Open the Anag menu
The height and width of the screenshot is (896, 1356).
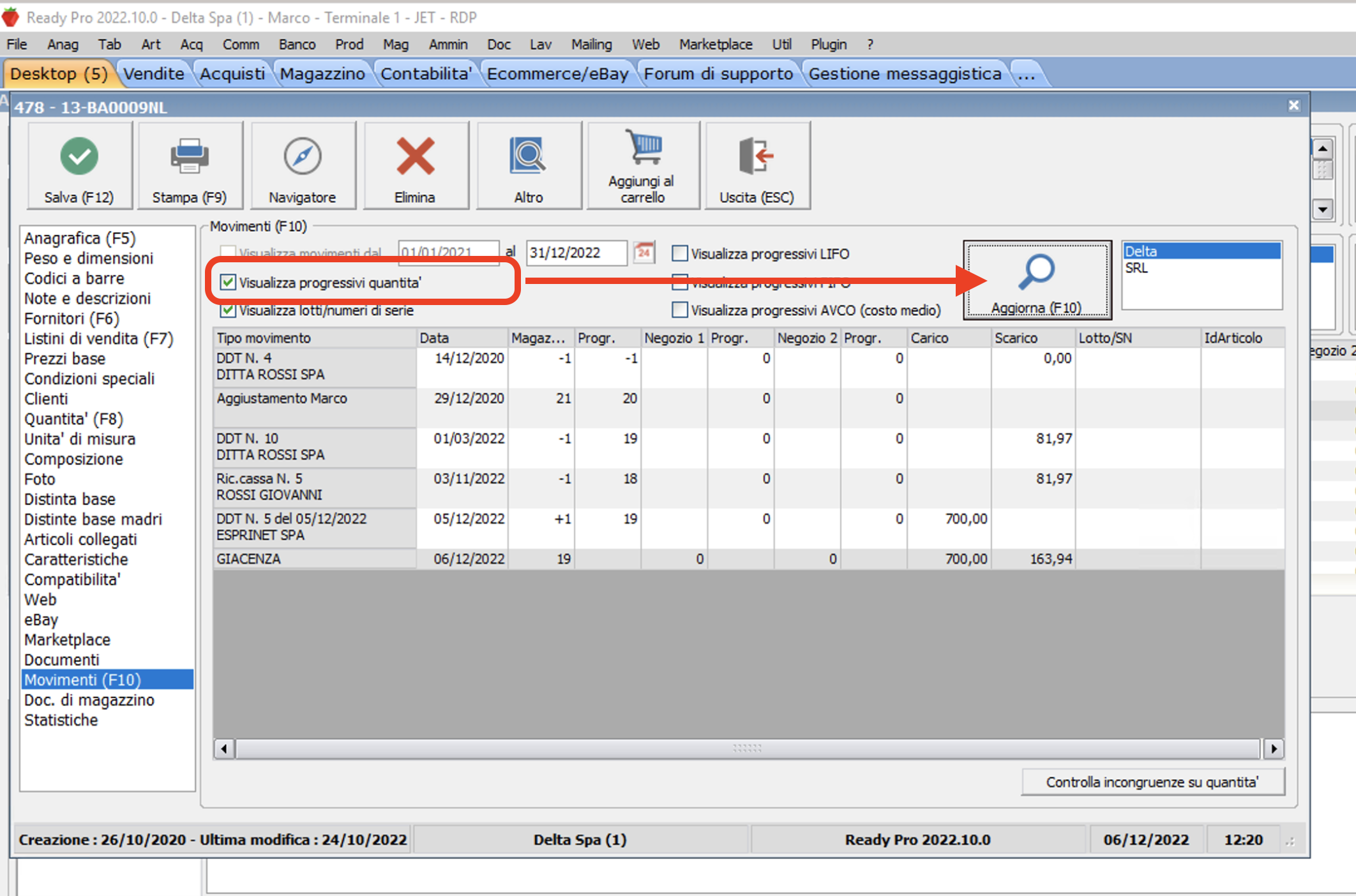63,44
